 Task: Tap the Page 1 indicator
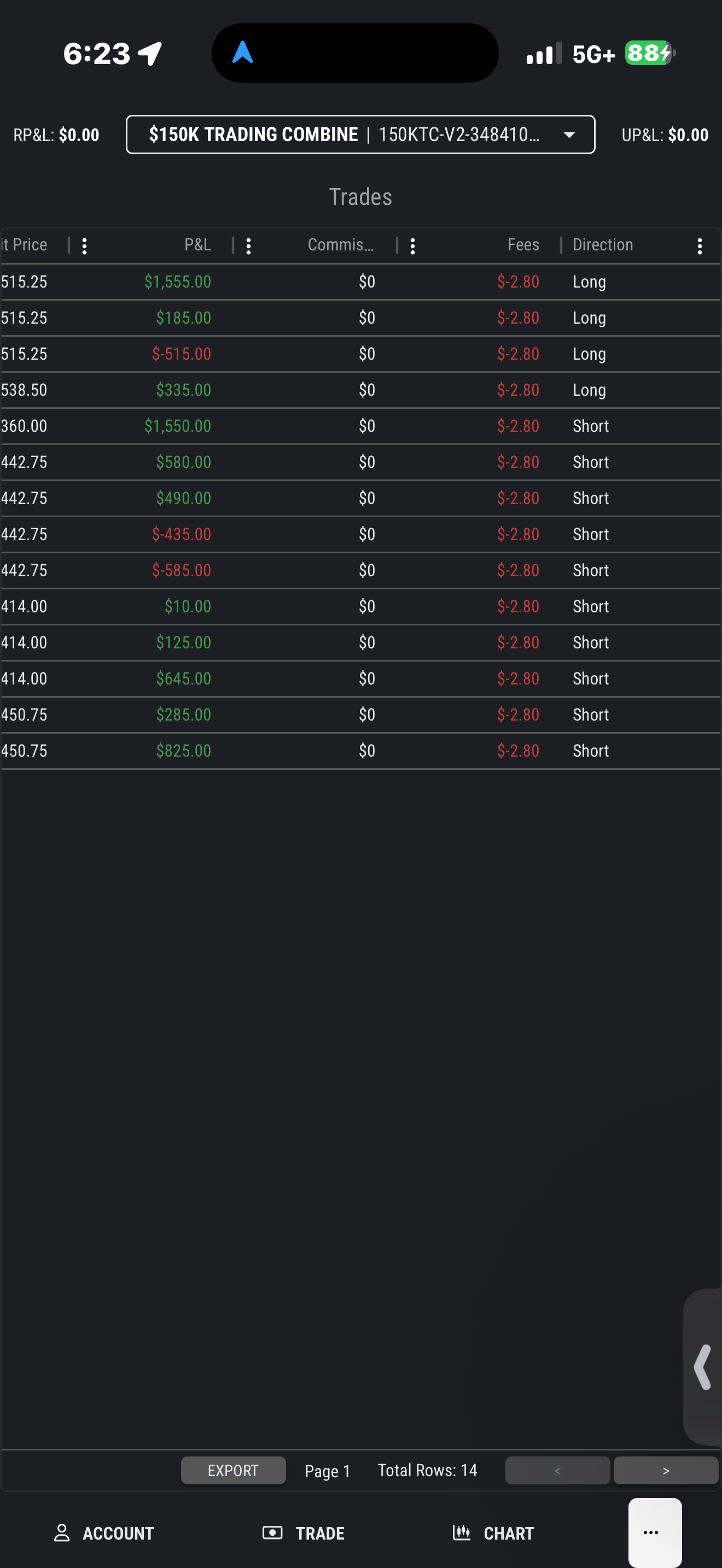pyautogui.click(x=328, y=1471)
